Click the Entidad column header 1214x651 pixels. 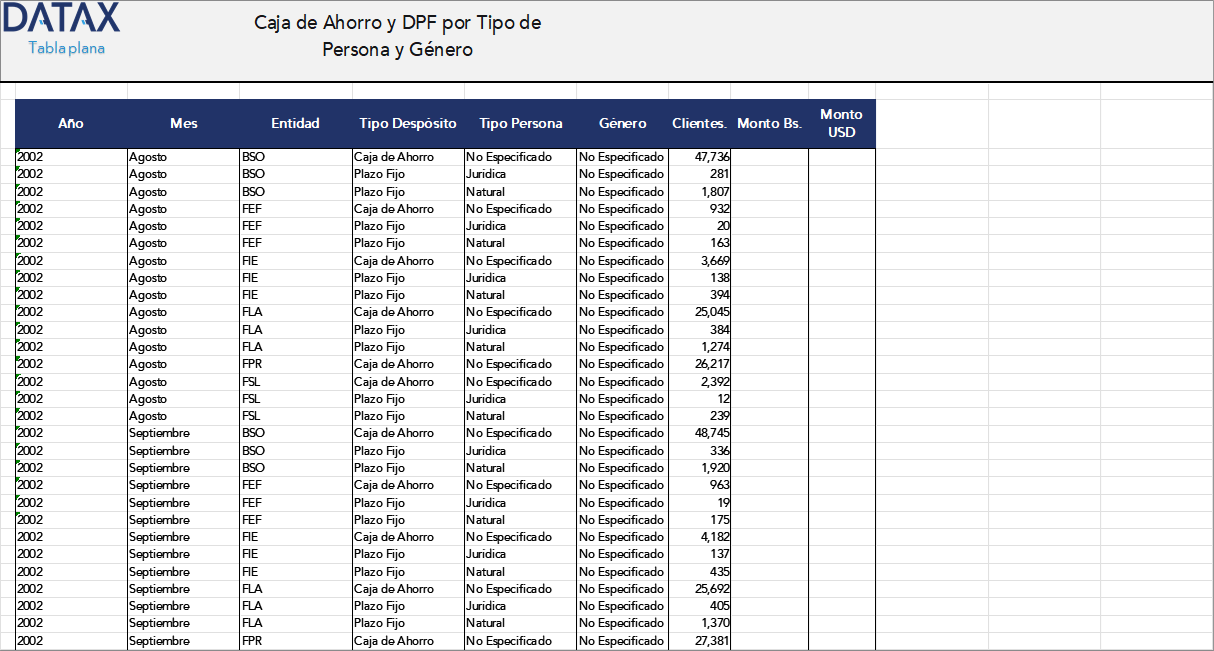(x=295, y=124)
